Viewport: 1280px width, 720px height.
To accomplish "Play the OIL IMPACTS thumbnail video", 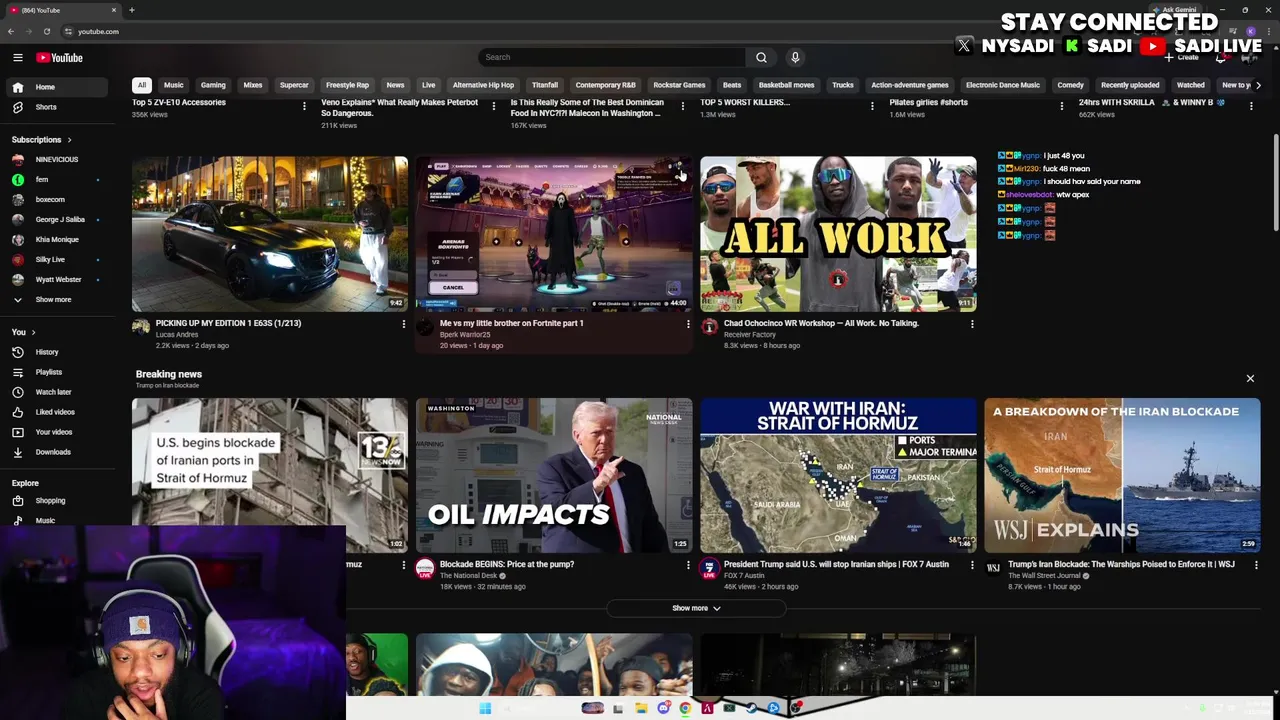I will [x=554, y=476].
